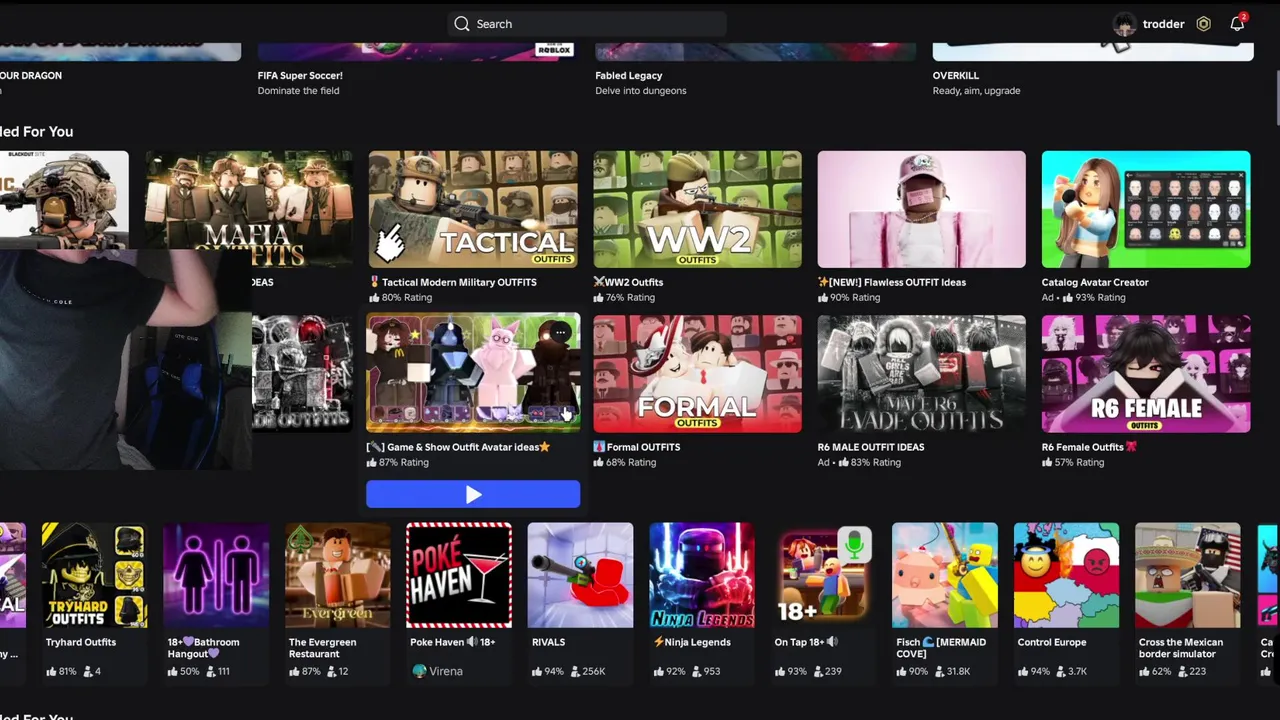Click the 'Virena' label under Poke Haven

[x=446, y=671]
